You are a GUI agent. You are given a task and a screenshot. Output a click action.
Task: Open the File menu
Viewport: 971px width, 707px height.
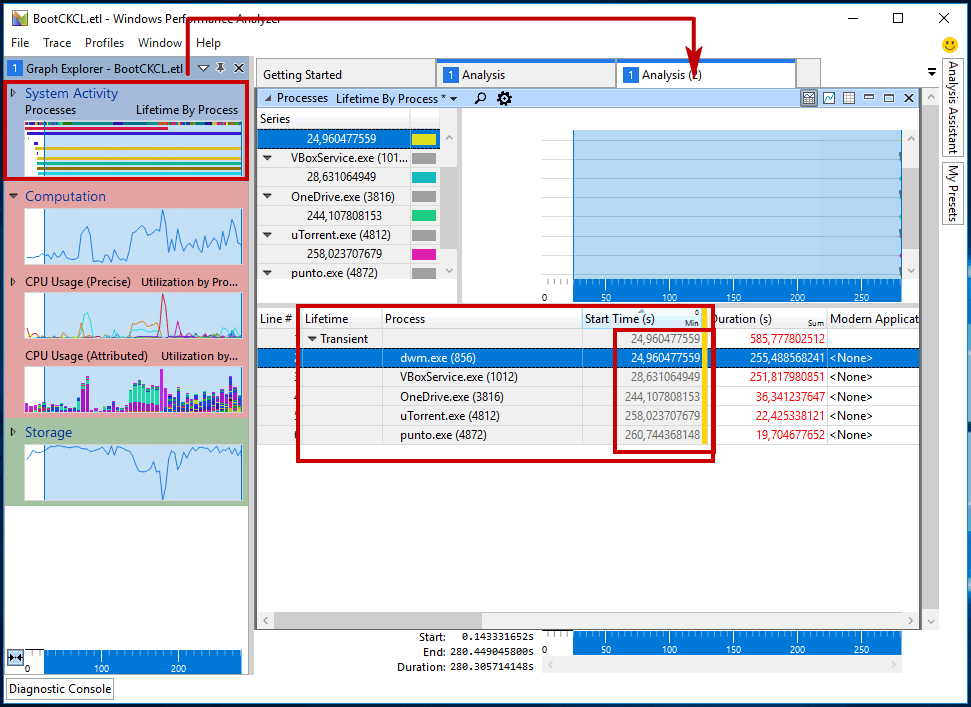point(20,43)
